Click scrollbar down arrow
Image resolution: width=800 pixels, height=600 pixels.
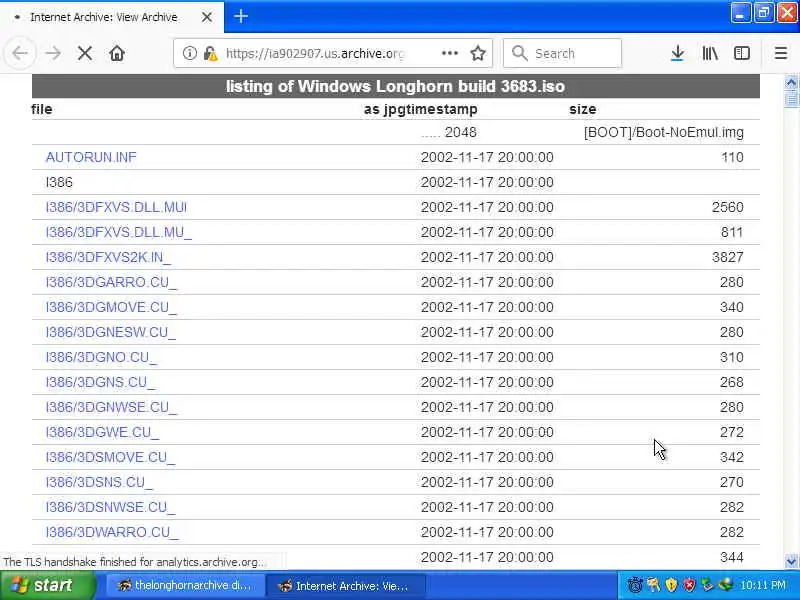pyautogui.click(x=791, y=562)
